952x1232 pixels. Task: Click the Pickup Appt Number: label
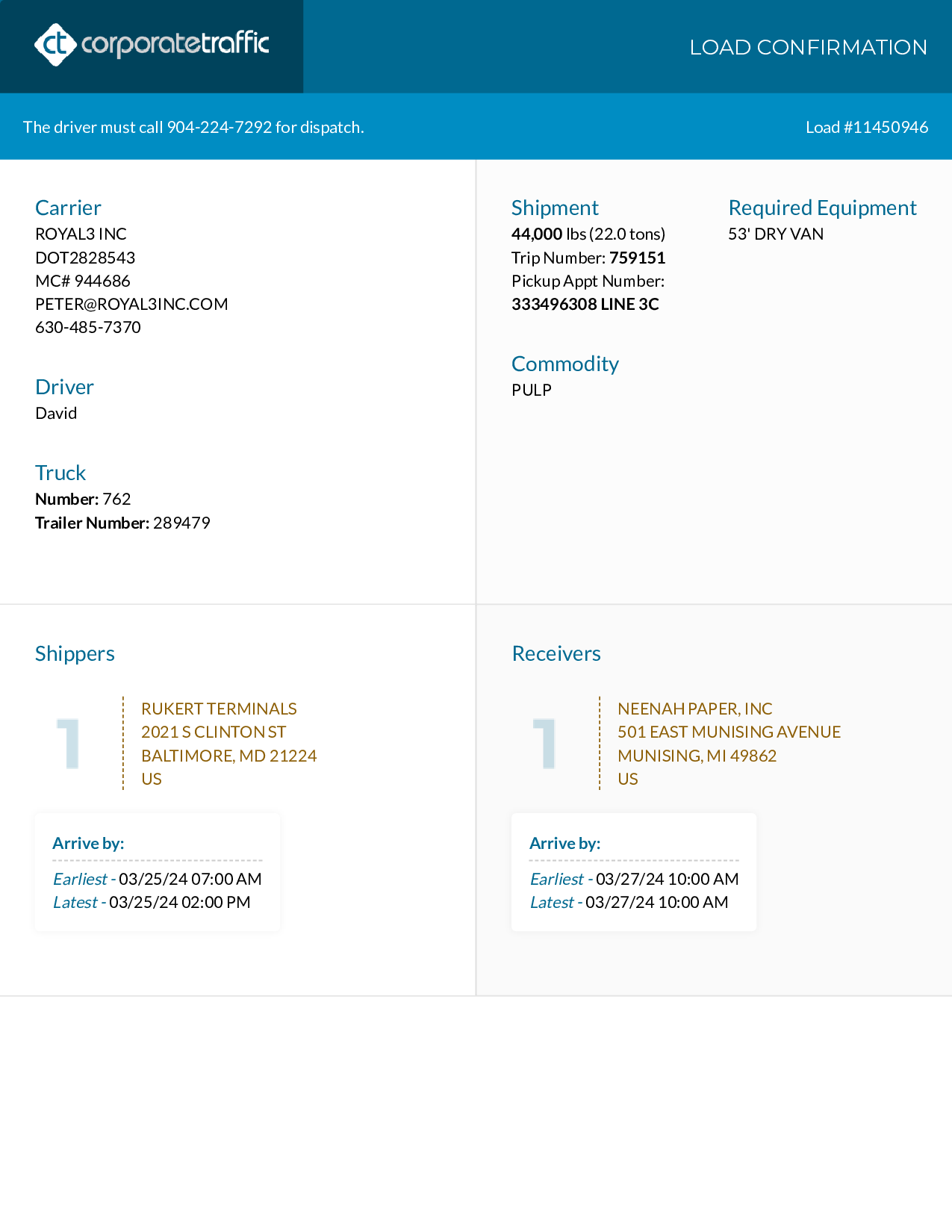click(x=588, y=281)
